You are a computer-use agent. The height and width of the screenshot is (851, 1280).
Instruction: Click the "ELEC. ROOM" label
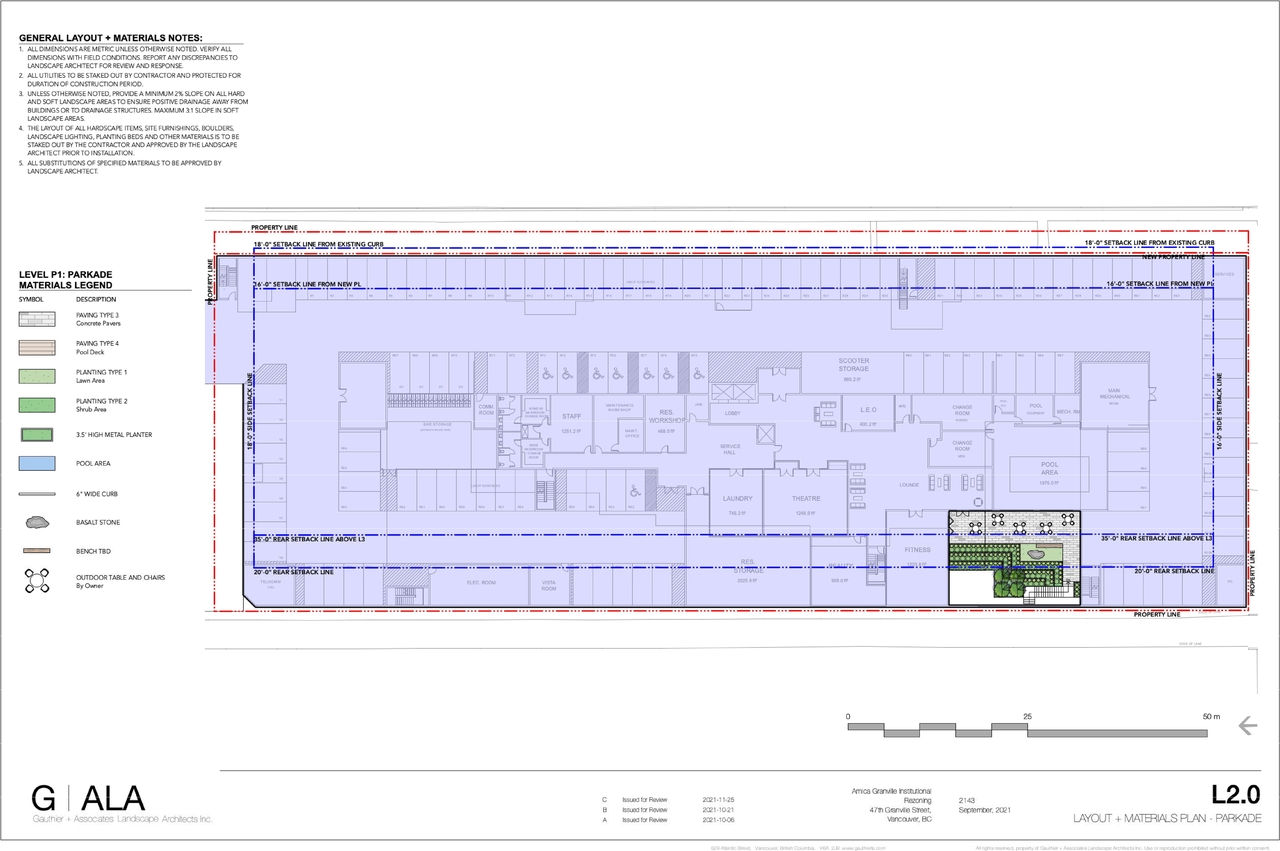tap(482, 583)
